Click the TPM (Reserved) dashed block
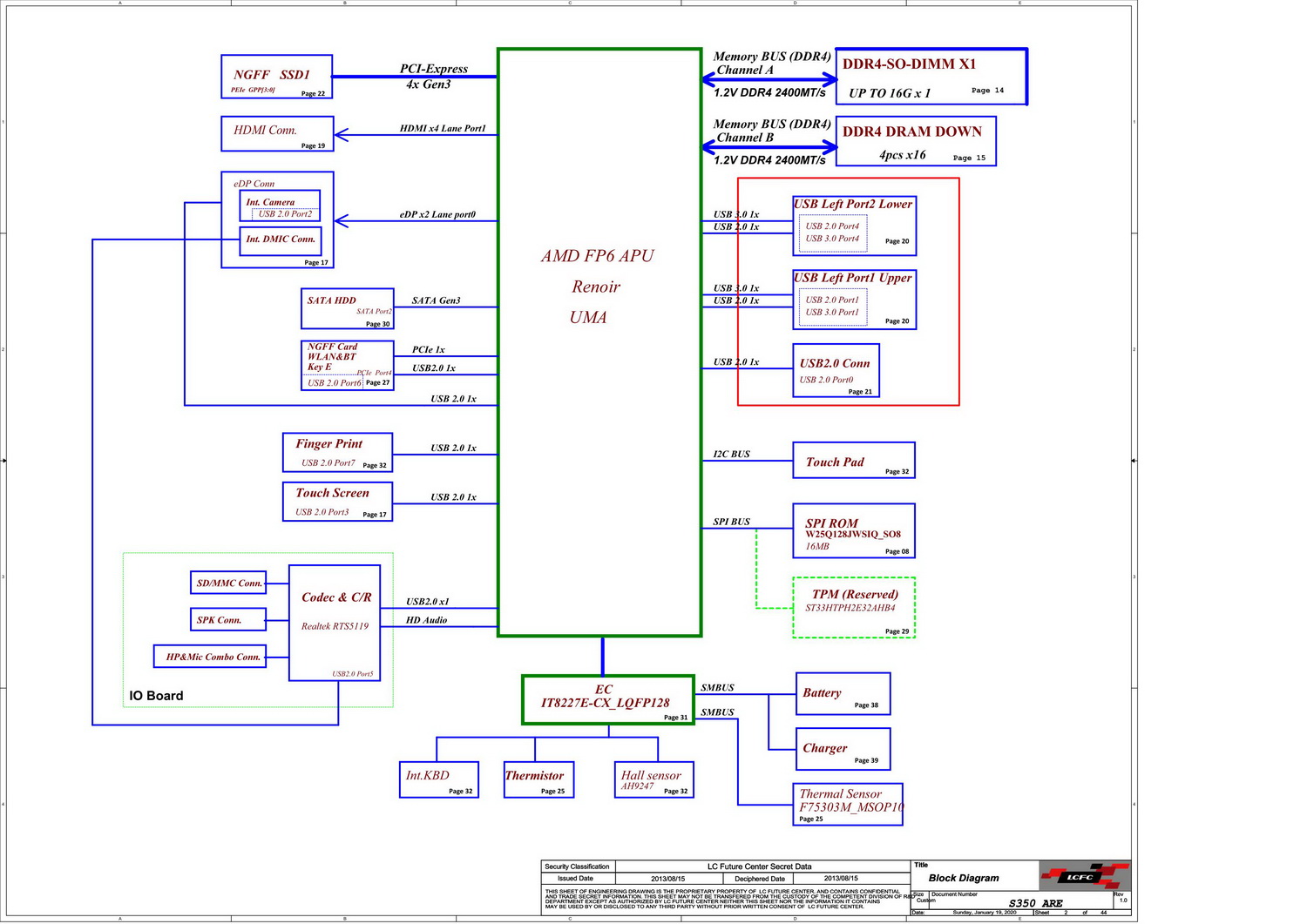The height and width of the screenshot is (924, 1307). pos(853,607)
